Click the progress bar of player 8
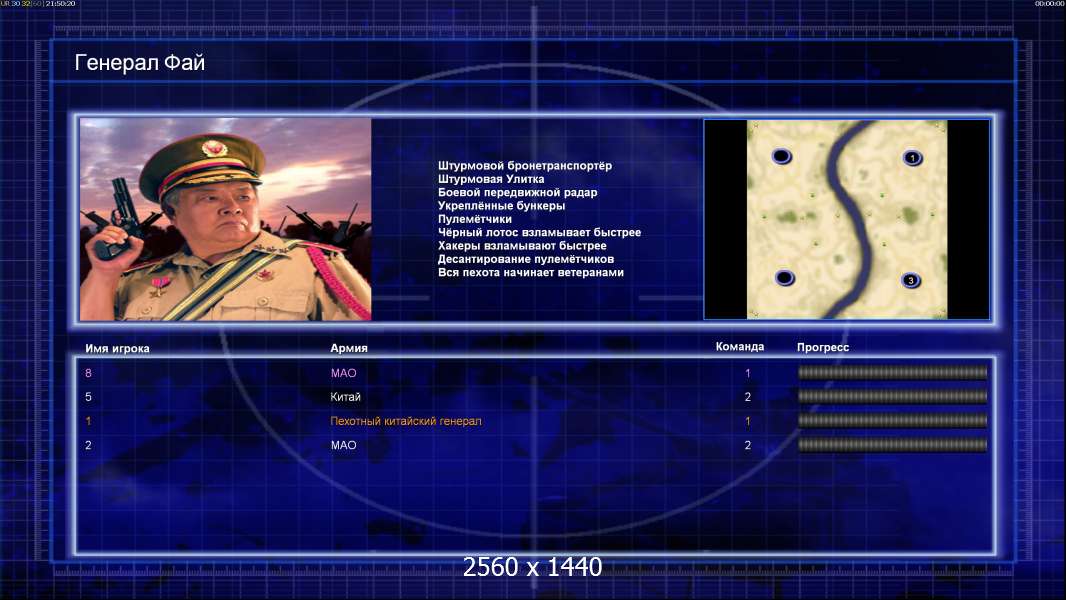This screenshot has width=1066, height=600. click(x=892, y=372)
